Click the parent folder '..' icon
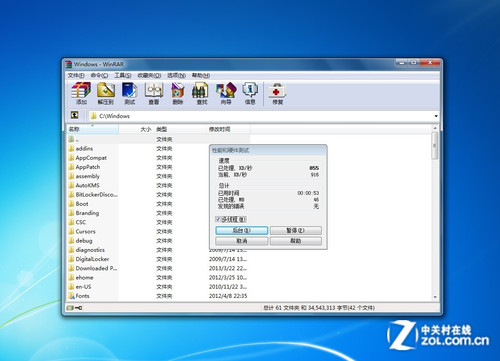Image resolution: width=500 pixels, height=361 pixels. [71, 139]
